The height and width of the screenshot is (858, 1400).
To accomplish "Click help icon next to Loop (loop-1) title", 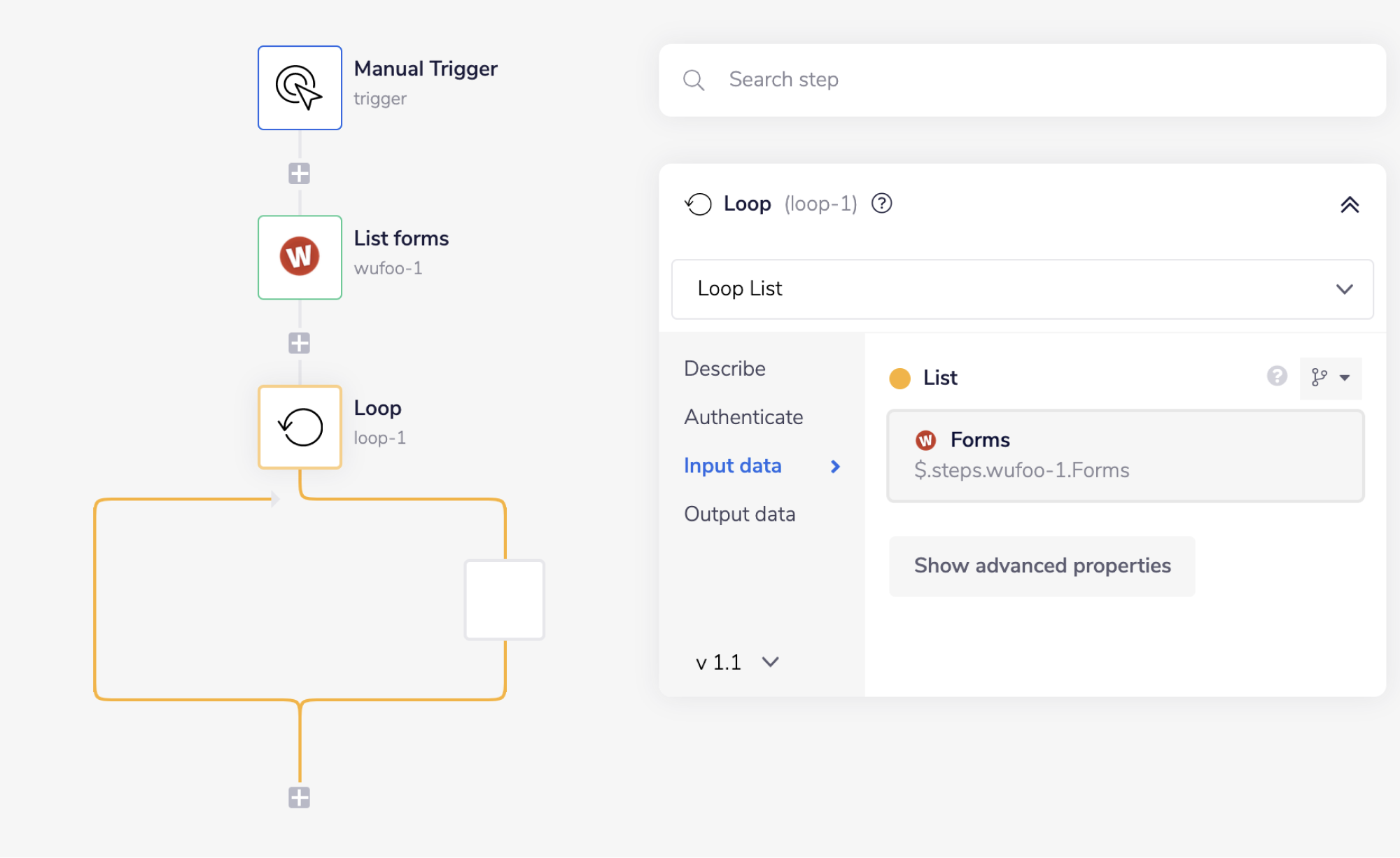I will coord(881,204).
